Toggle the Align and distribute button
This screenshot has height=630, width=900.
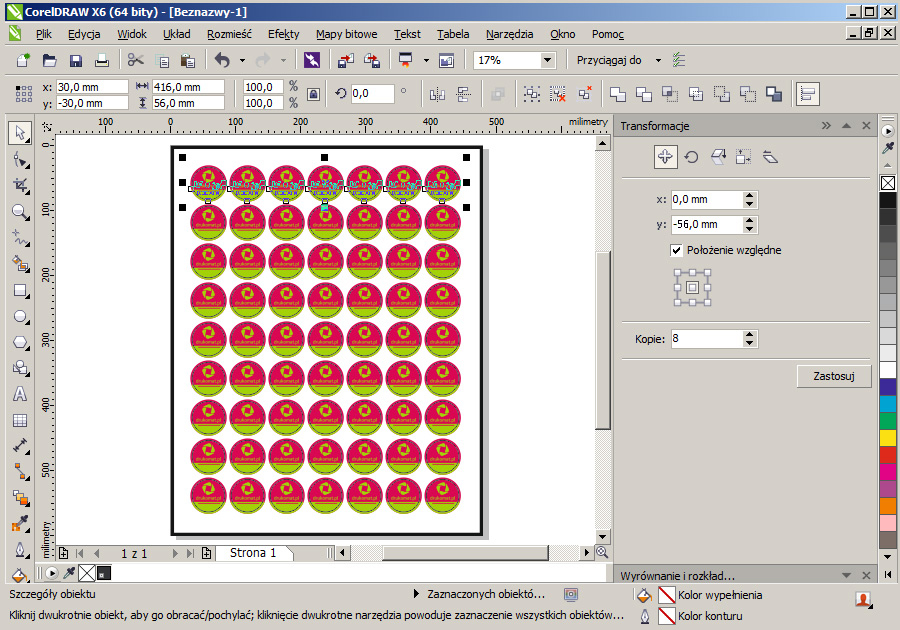click(807, 94)
